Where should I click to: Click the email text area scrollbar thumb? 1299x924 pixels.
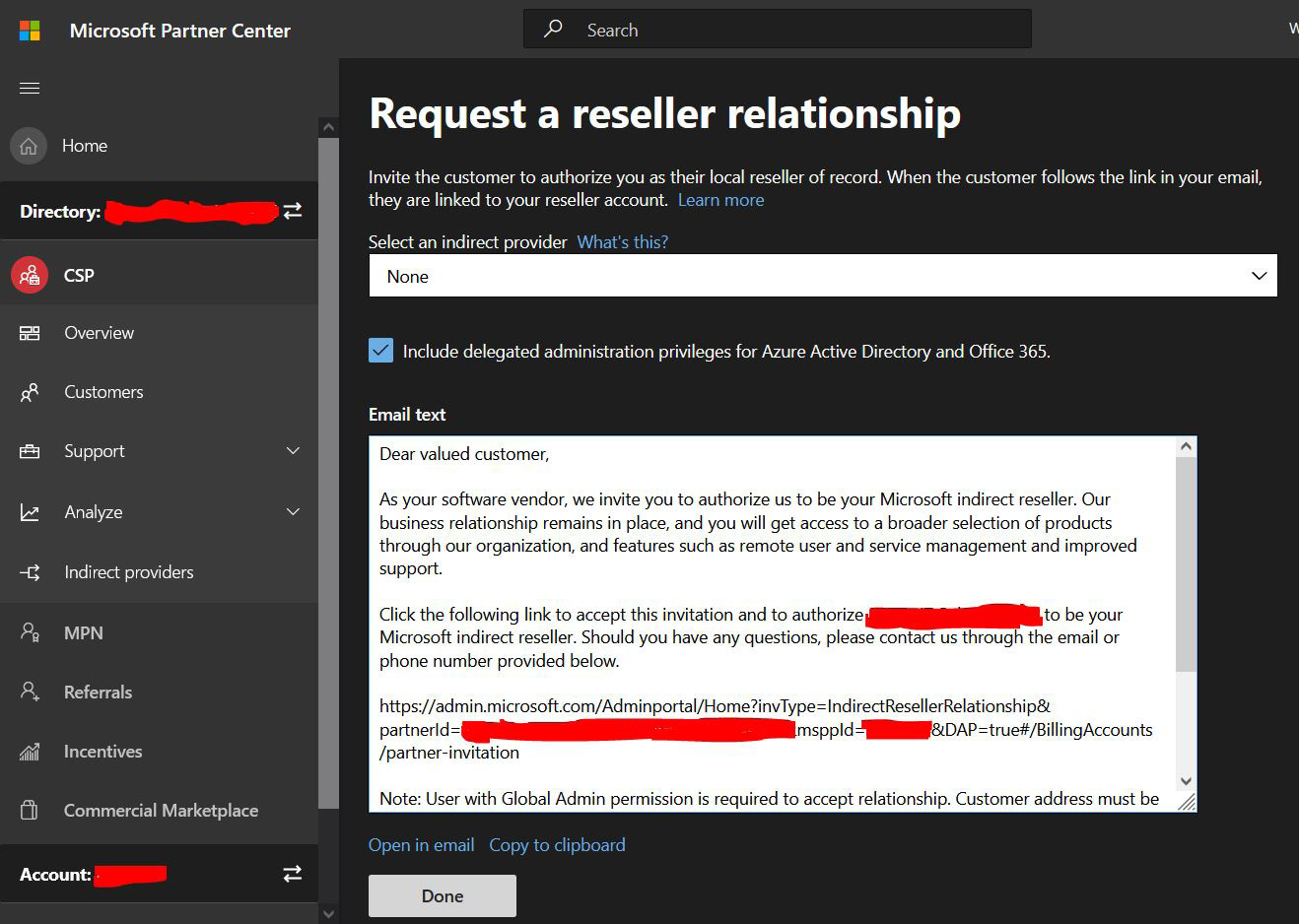(1186, 564)
